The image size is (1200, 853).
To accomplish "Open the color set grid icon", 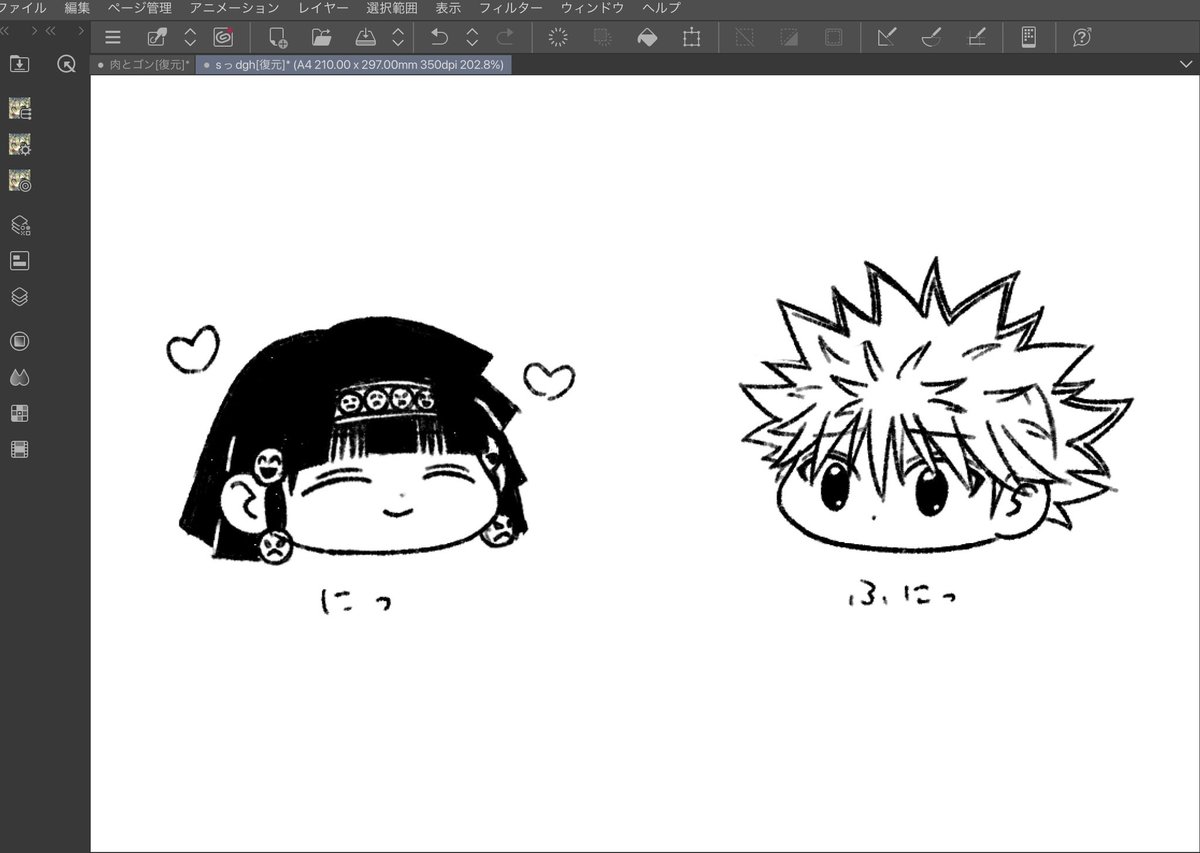I will (x=19, y=413).
